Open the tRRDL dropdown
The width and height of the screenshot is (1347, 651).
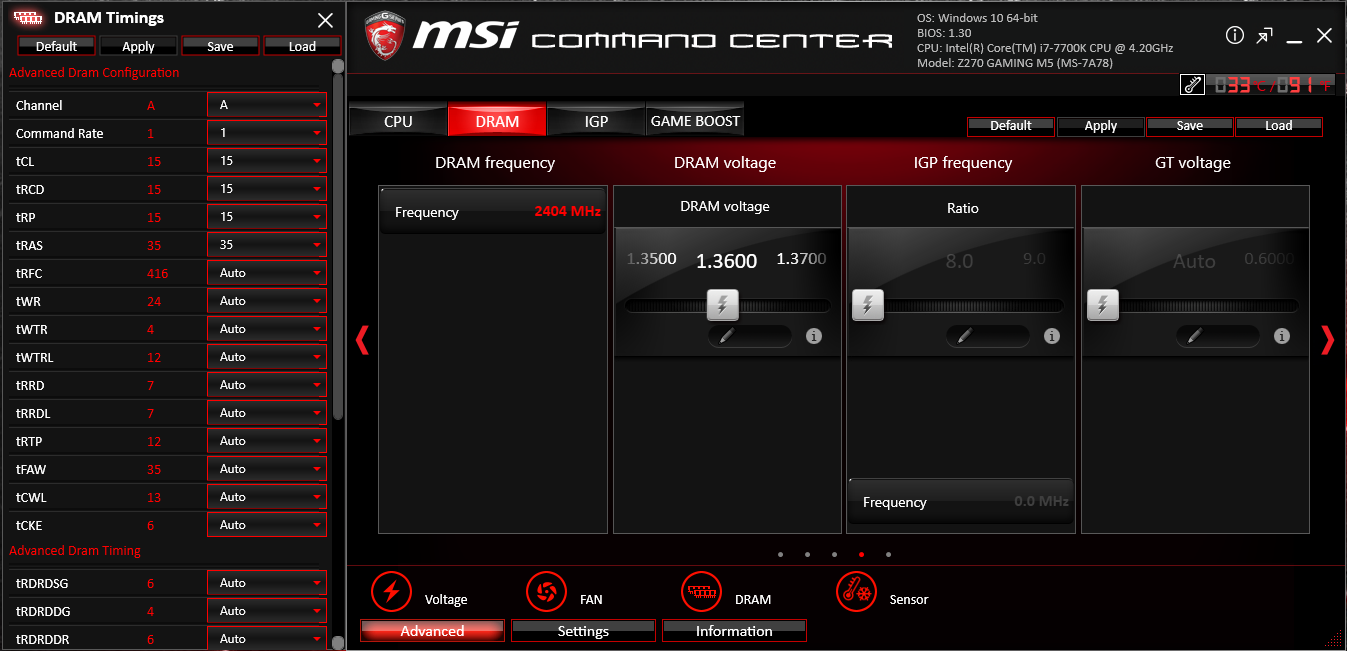(x=267, y=413)
